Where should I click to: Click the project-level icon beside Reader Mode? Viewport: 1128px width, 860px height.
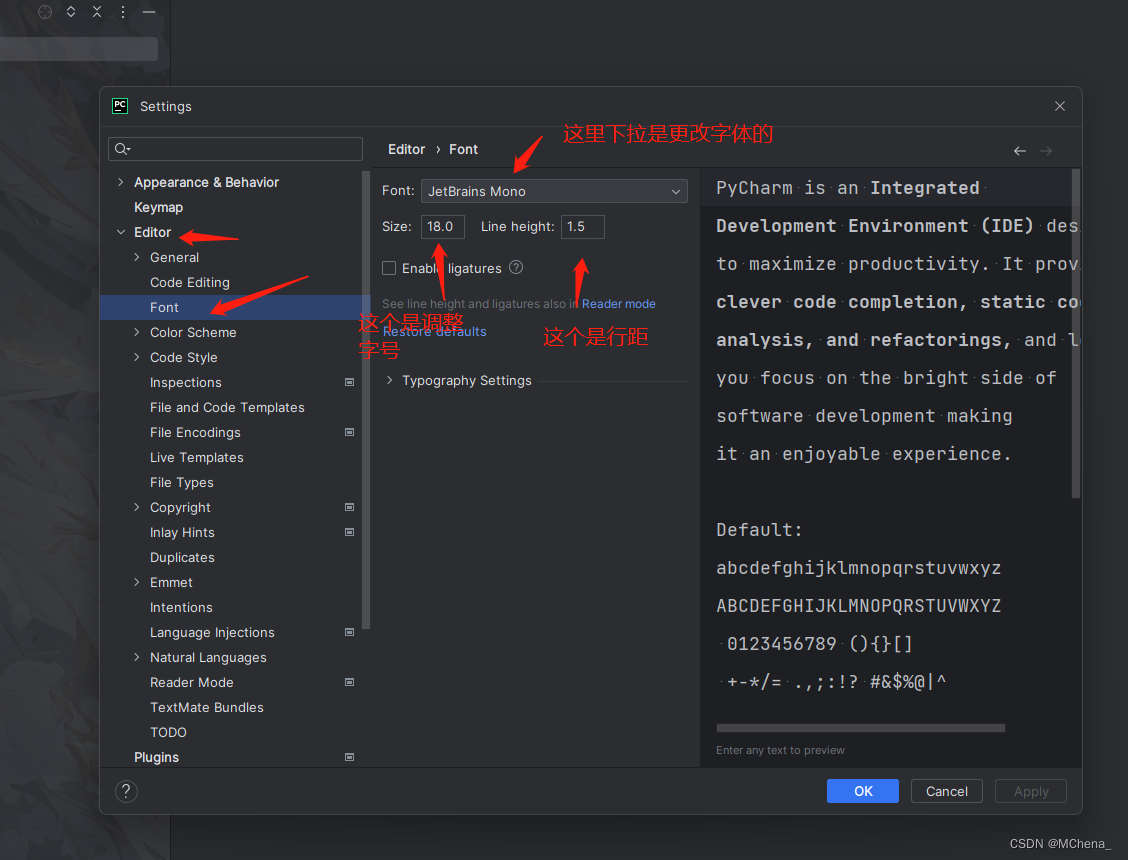[350, 682]
